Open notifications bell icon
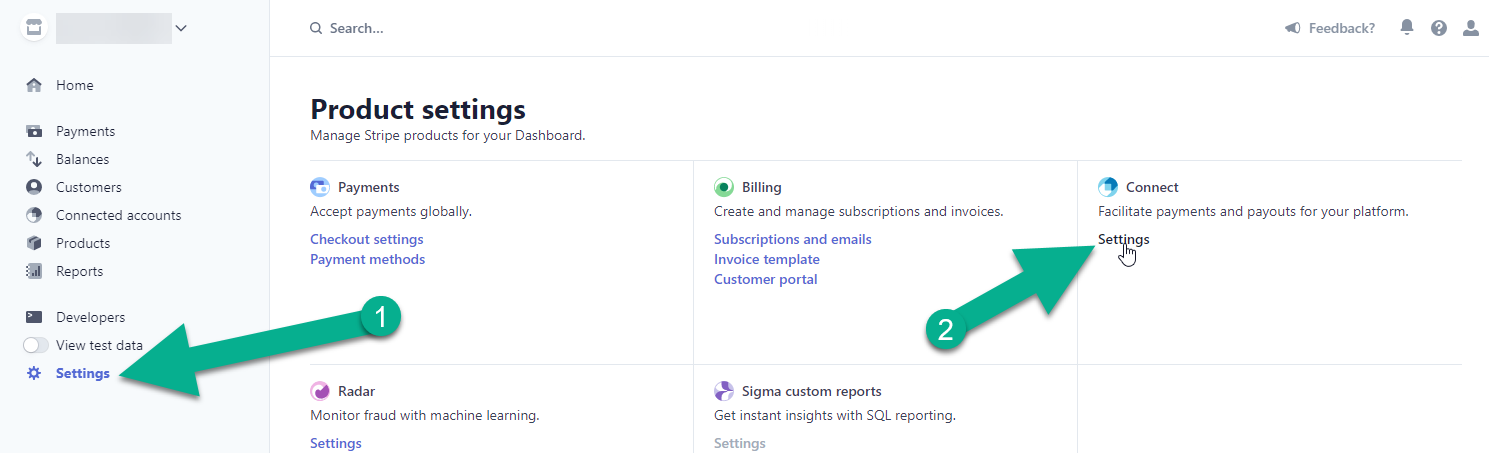1489x453 pixels. click(1407, 28)
